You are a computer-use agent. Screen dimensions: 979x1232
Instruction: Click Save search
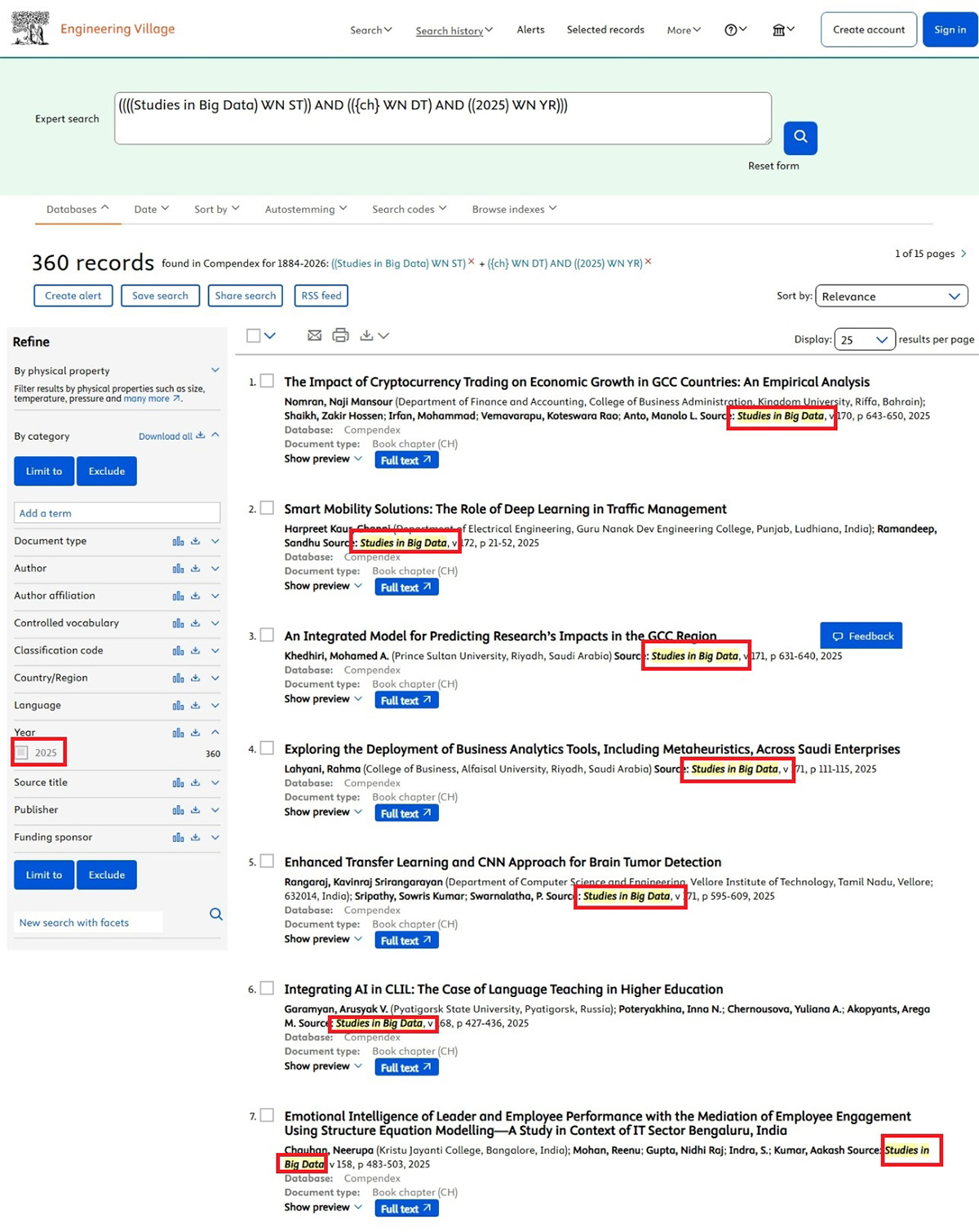pos(160,295)
